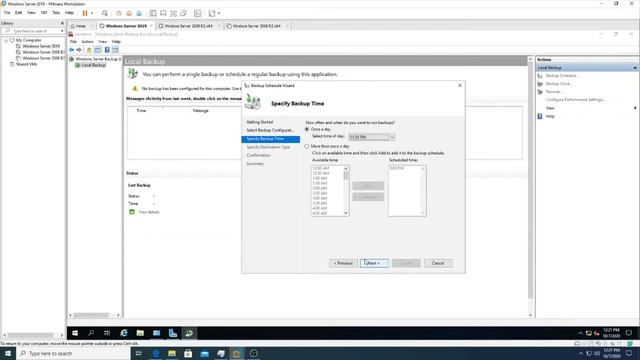Click the MMC back arrow icon
The width and height of the screenshot is (640, 360).
72,50
